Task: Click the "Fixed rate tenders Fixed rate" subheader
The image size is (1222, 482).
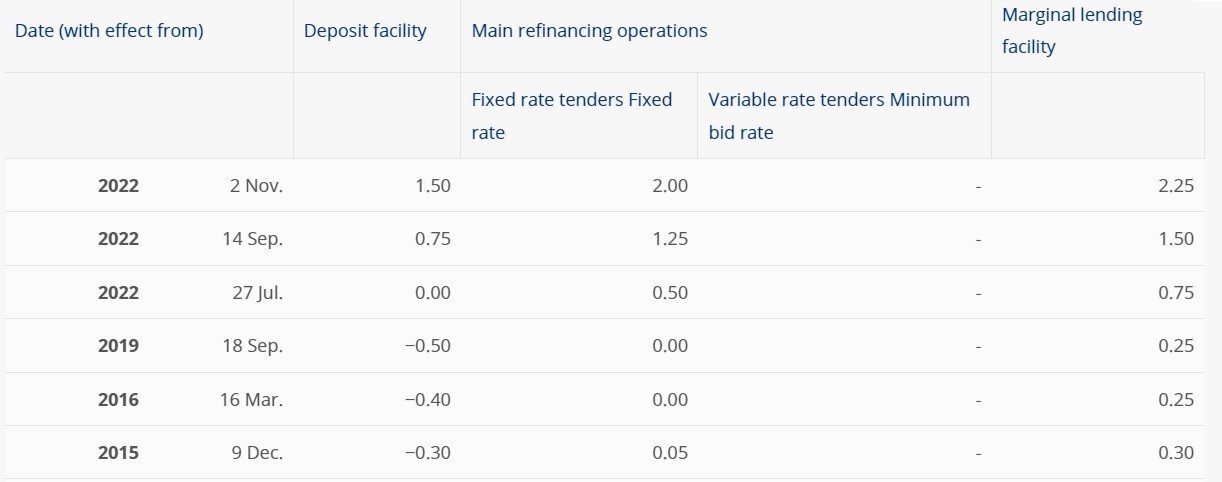Action: pyautogui.click(x=571, y=116)
